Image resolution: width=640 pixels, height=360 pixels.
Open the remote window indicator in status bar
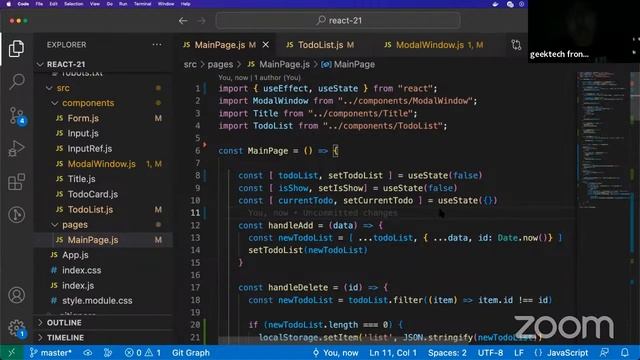point(11,353)
